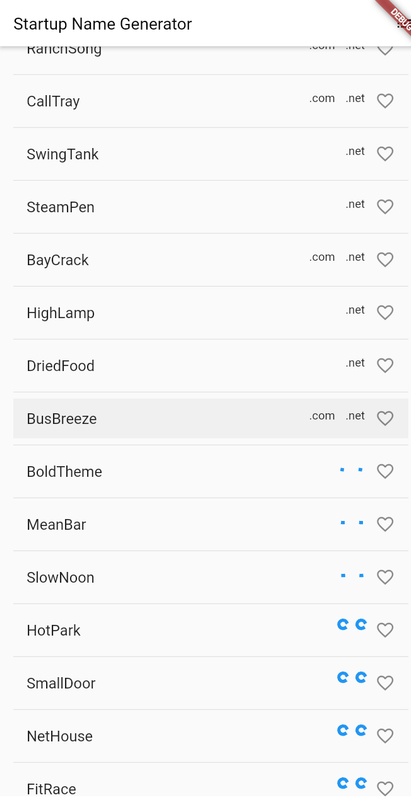Select the SmallDoor heart icon
The width and height of the screenshot is (411, 800).
385,683
